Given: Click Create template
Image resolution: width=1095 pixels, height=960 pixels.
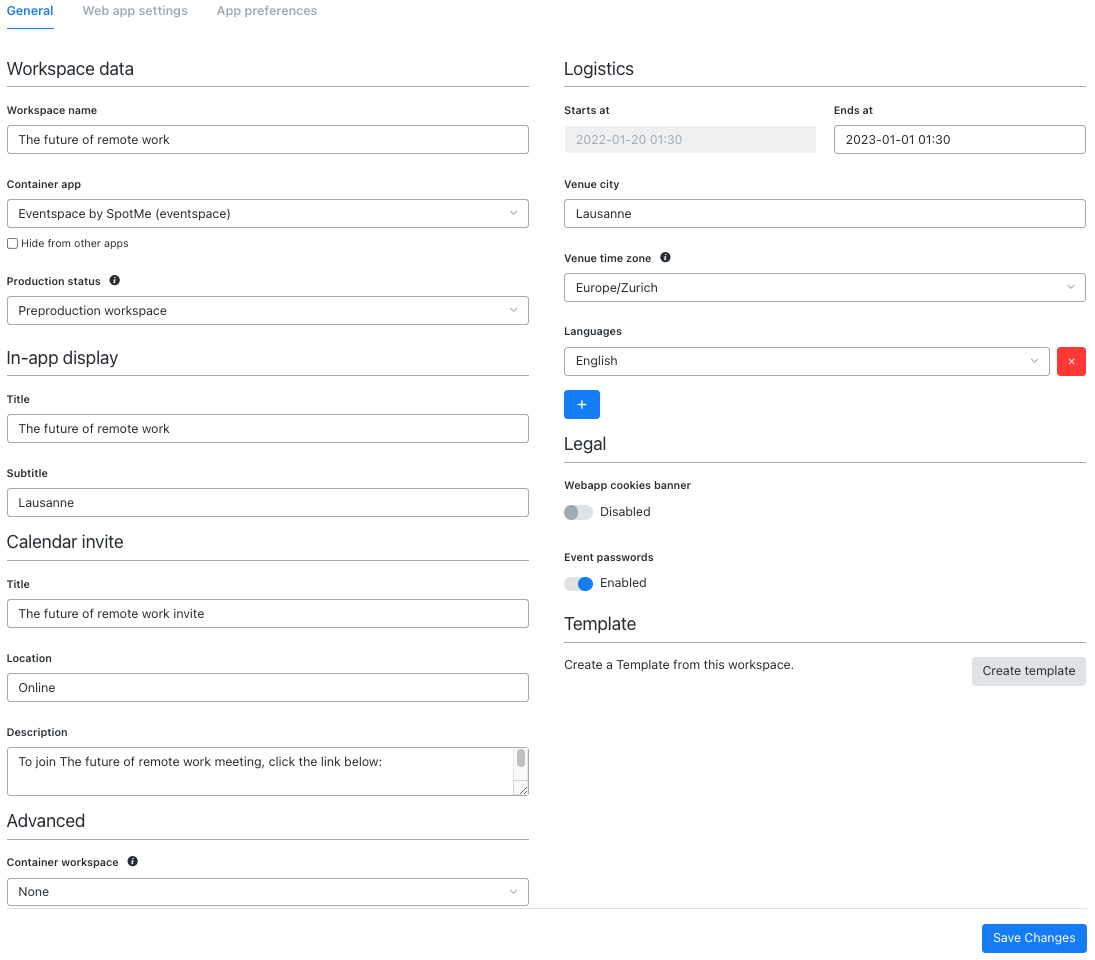Looking at the screenshot, I should point(1028,671).
